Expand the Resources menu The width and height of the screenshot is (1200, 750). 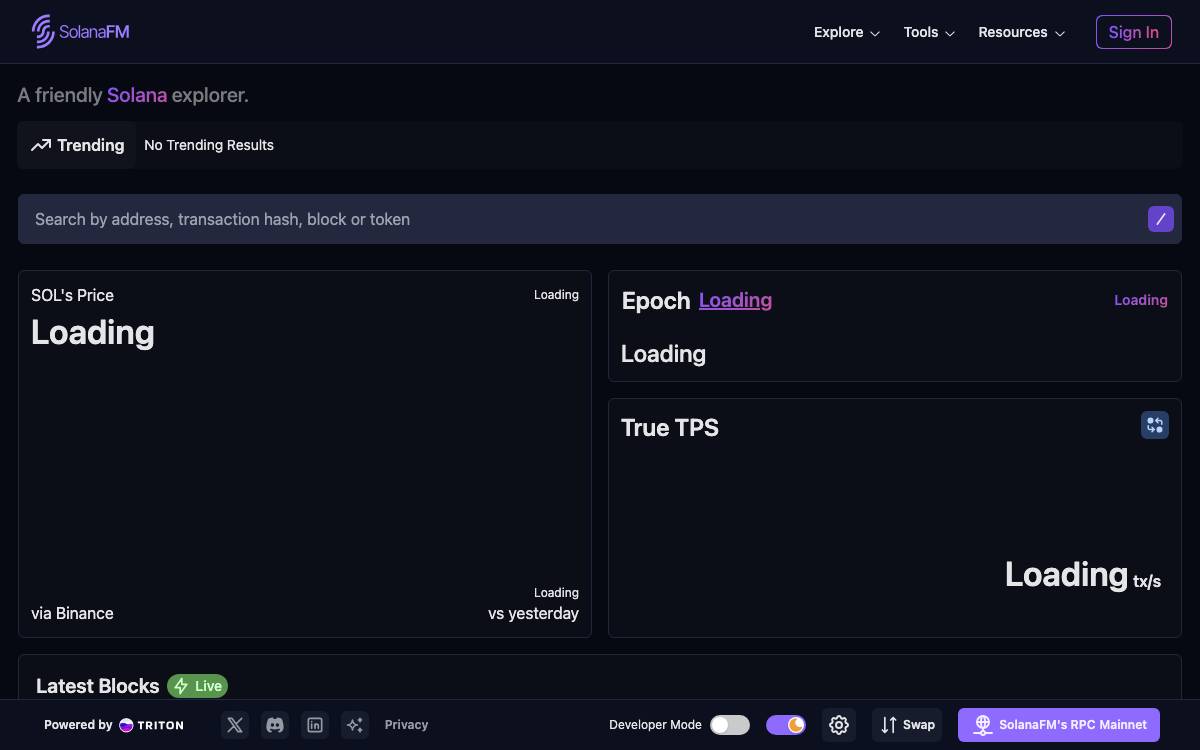click(x=1021, y=32)
